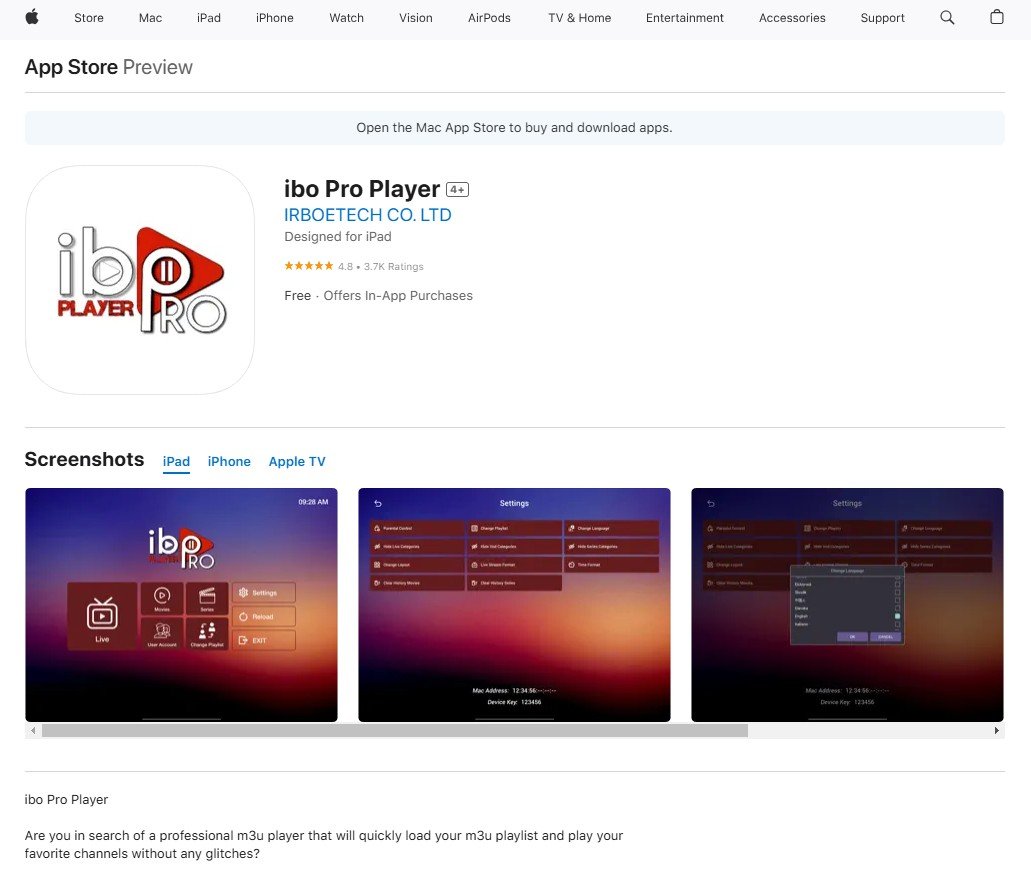Click the 4.8 • 3.7K Ratings text
This screenshot has height=869, width=1031.
click(x=381, y=266)
